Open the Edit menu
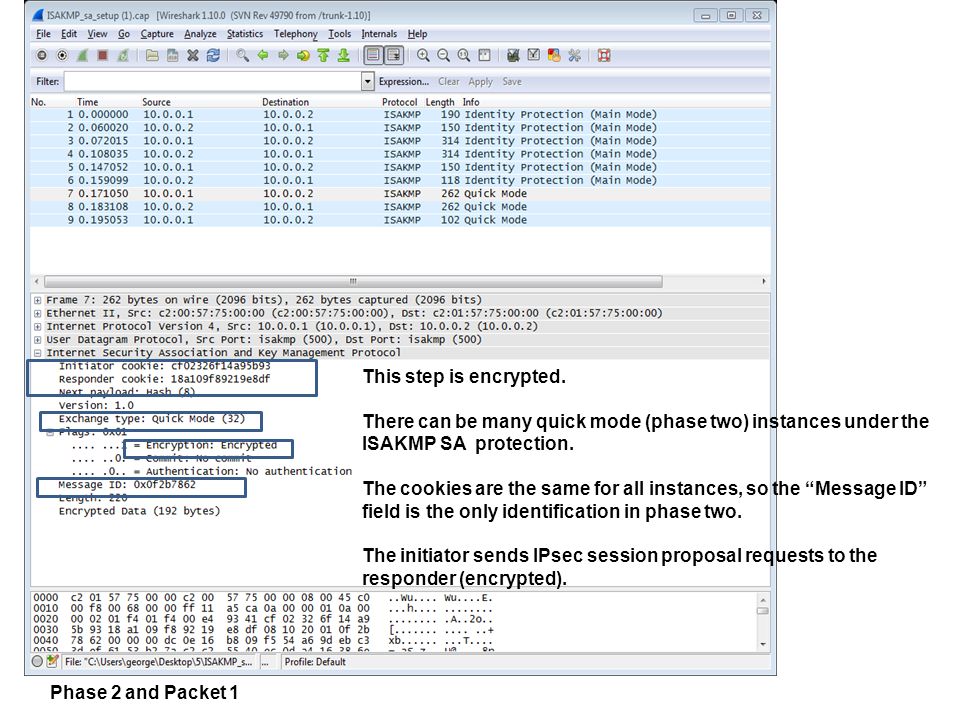Screen dimensions: 960x720 (69, 34)
